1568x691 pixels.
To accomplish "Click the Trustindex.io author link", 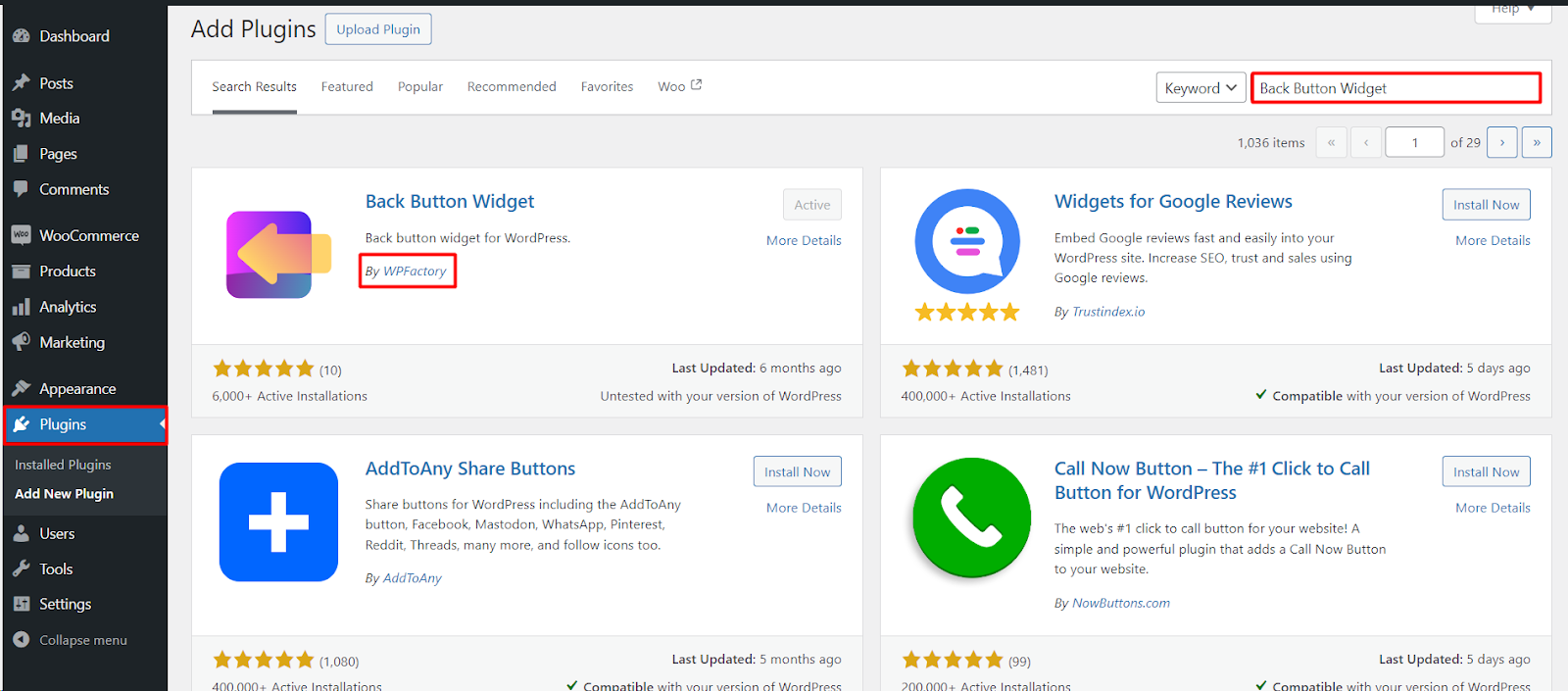I will pos(1108,312).
